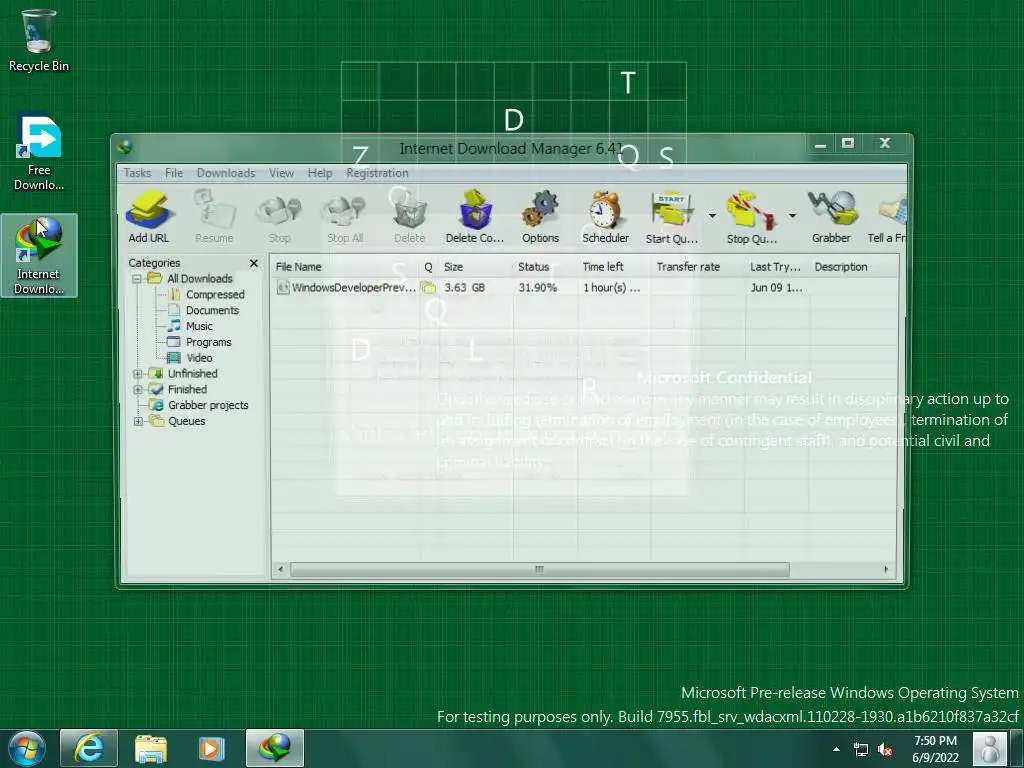
Task: Click the left scroll arrow of the download list
Action: coord(280,569)
